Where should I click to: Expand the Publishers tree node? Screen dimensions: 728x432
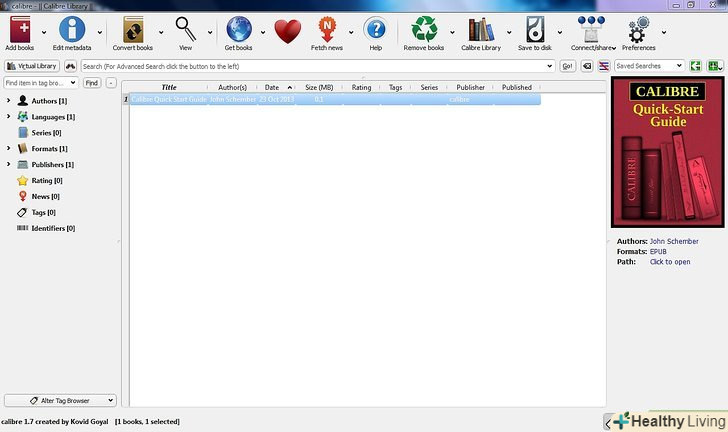(x=8, y=164)
